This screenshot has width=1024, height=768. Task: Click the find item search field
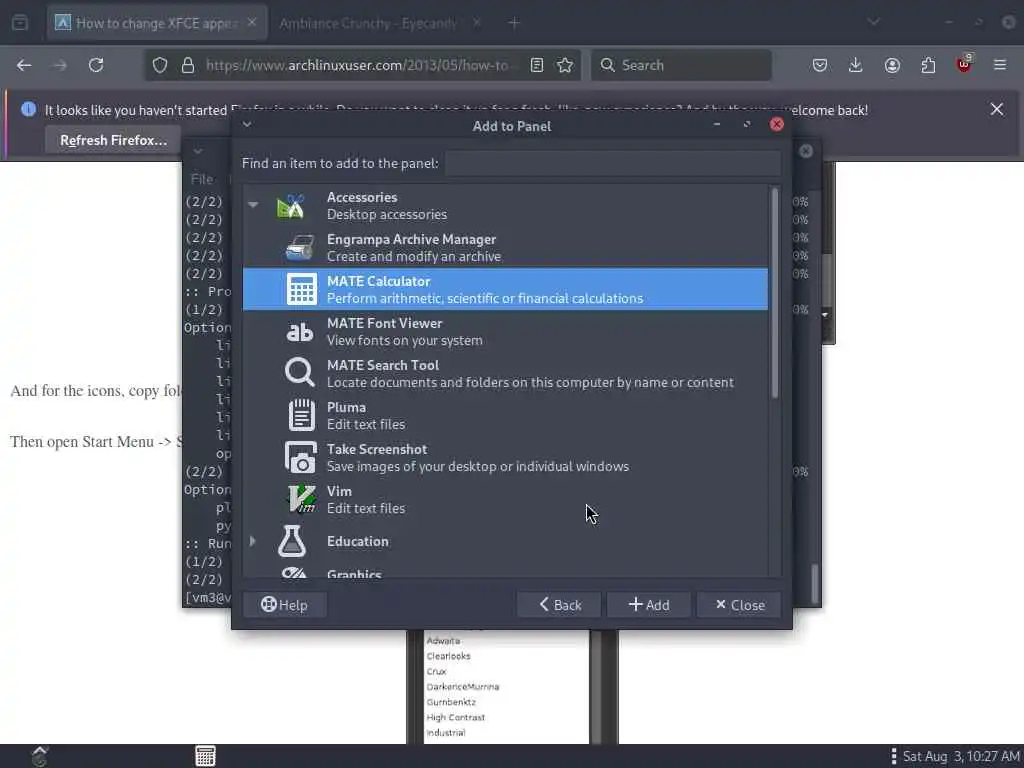[613, 163]
